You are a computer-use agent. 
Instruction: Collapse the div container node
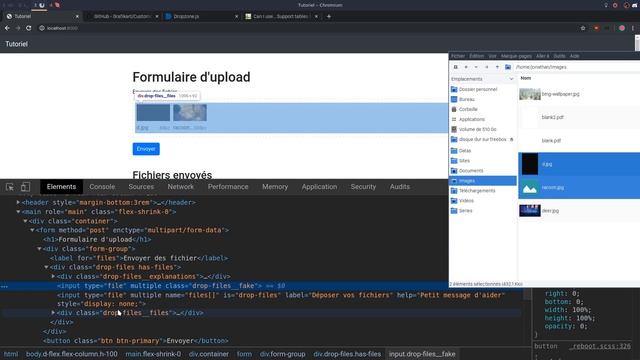pyautogui.click(x=25, y=221)
